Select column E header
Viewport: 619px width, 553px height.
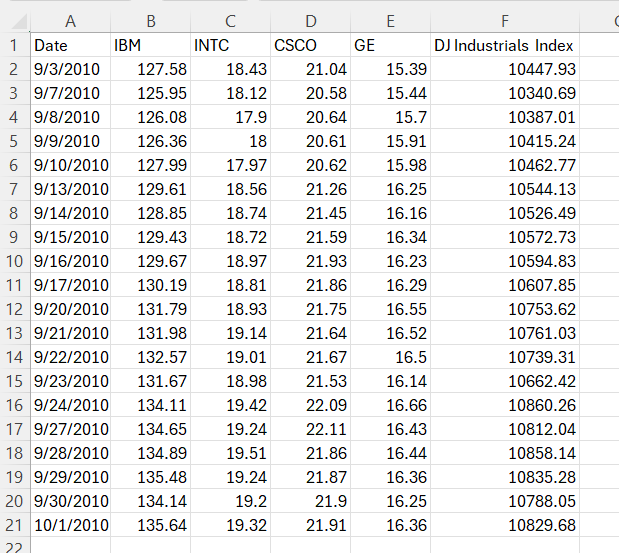(x=390, y=21)
